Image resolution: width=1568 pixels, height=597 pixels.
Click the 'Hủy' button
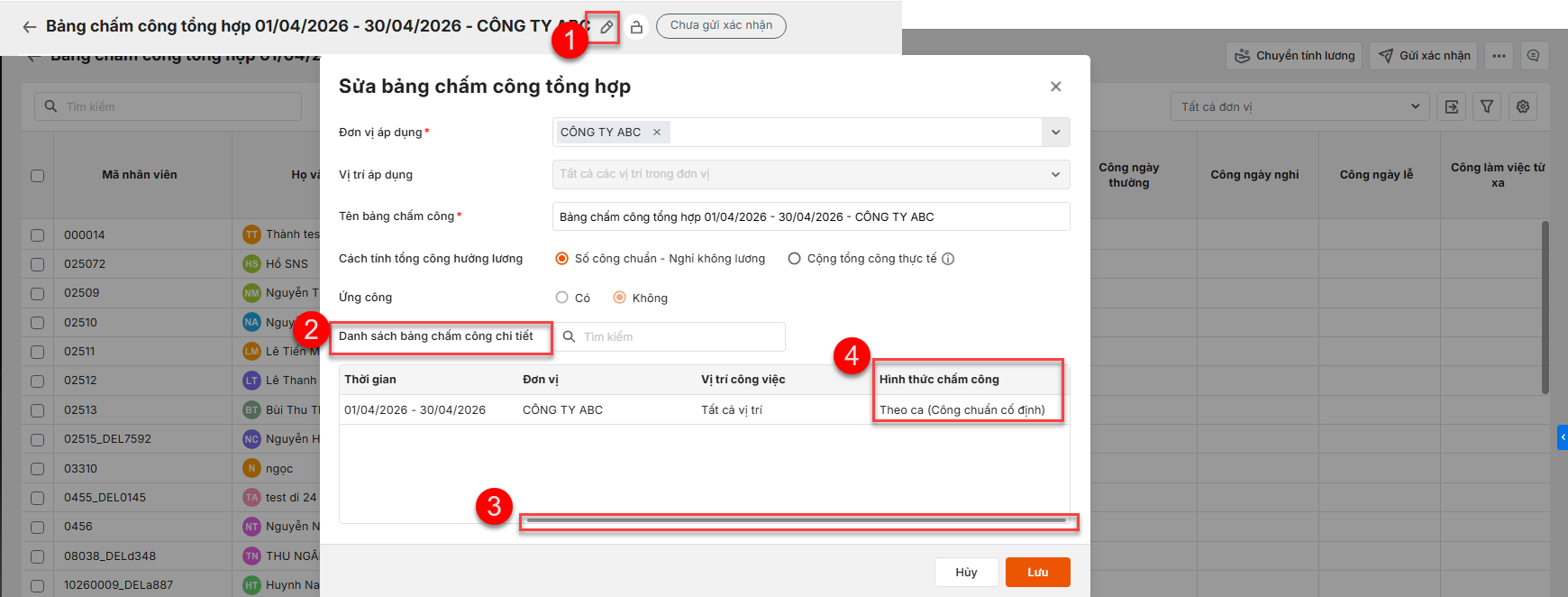966,572
